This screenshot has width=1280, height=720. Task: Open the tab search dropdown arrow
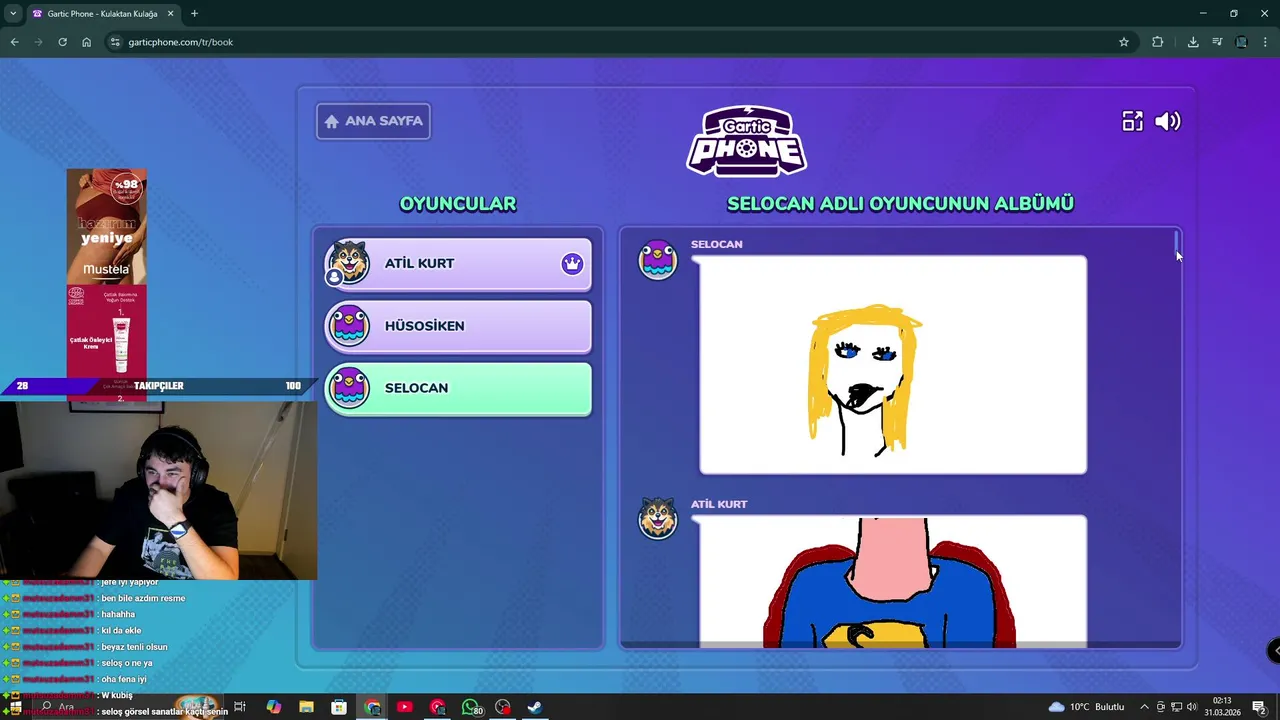[x=13, y=14]
